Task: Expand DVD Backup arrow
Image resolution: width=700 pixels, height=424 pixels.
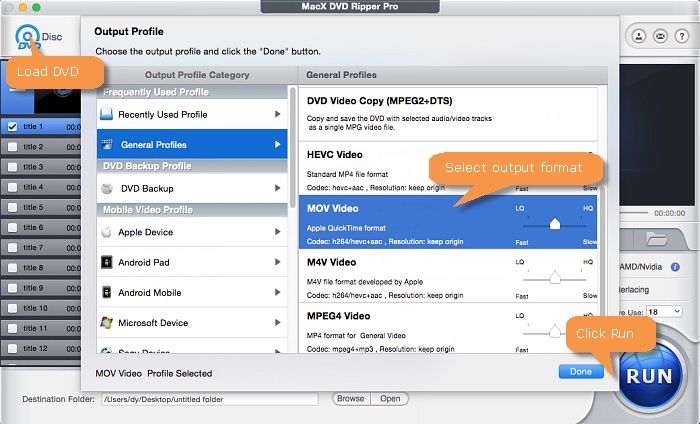Action: (x=277, y=188)
